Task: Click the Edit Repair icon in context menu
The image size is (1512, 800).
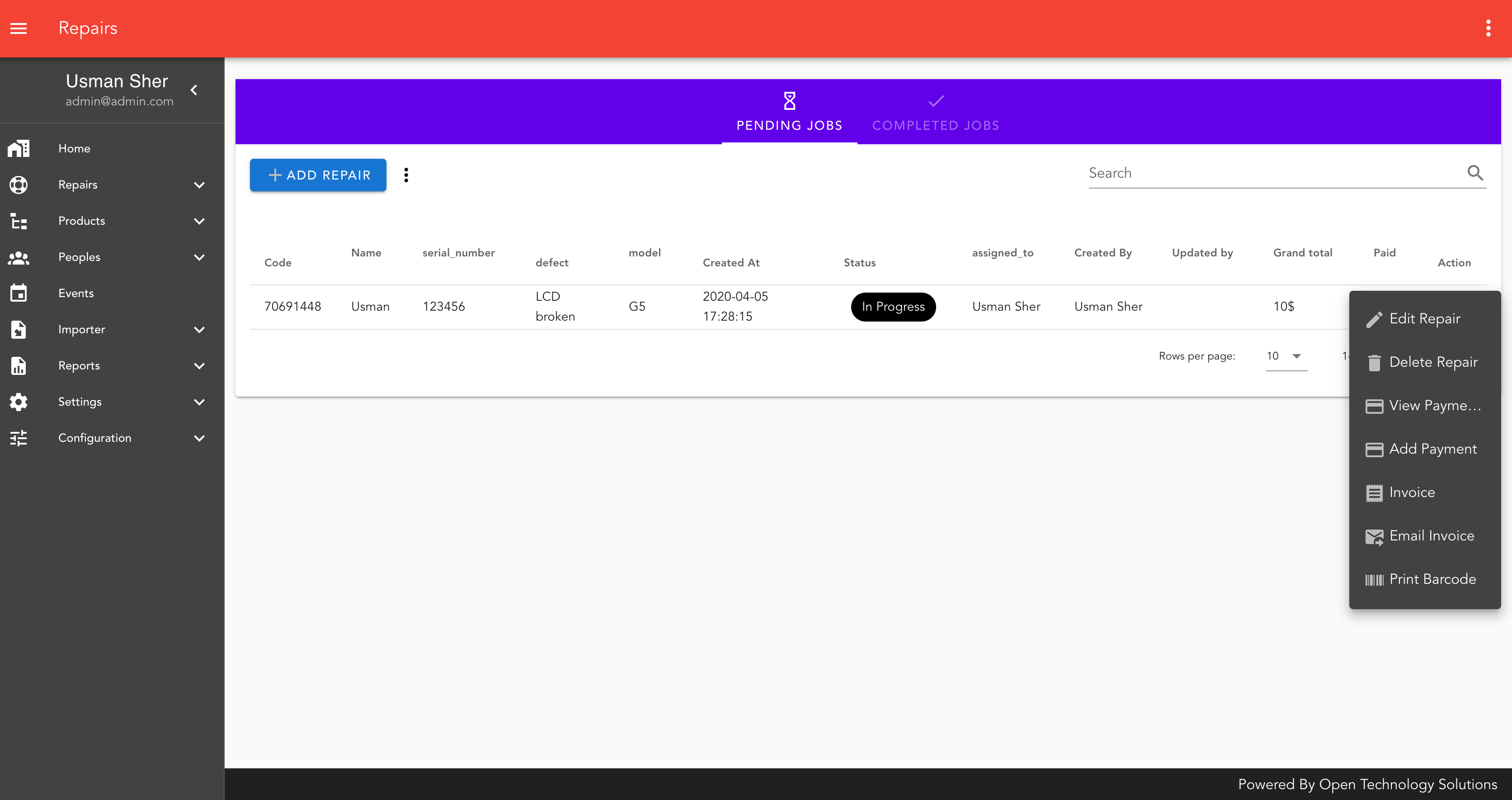Action: tap(1374, 318)
